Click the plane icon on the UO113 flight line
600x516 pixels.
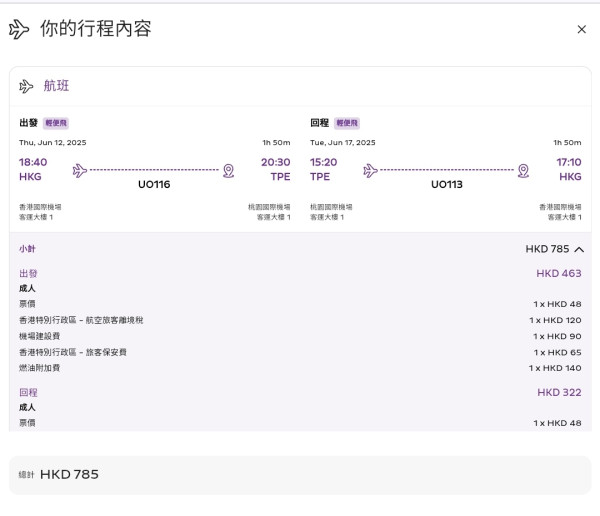[370, 170]
